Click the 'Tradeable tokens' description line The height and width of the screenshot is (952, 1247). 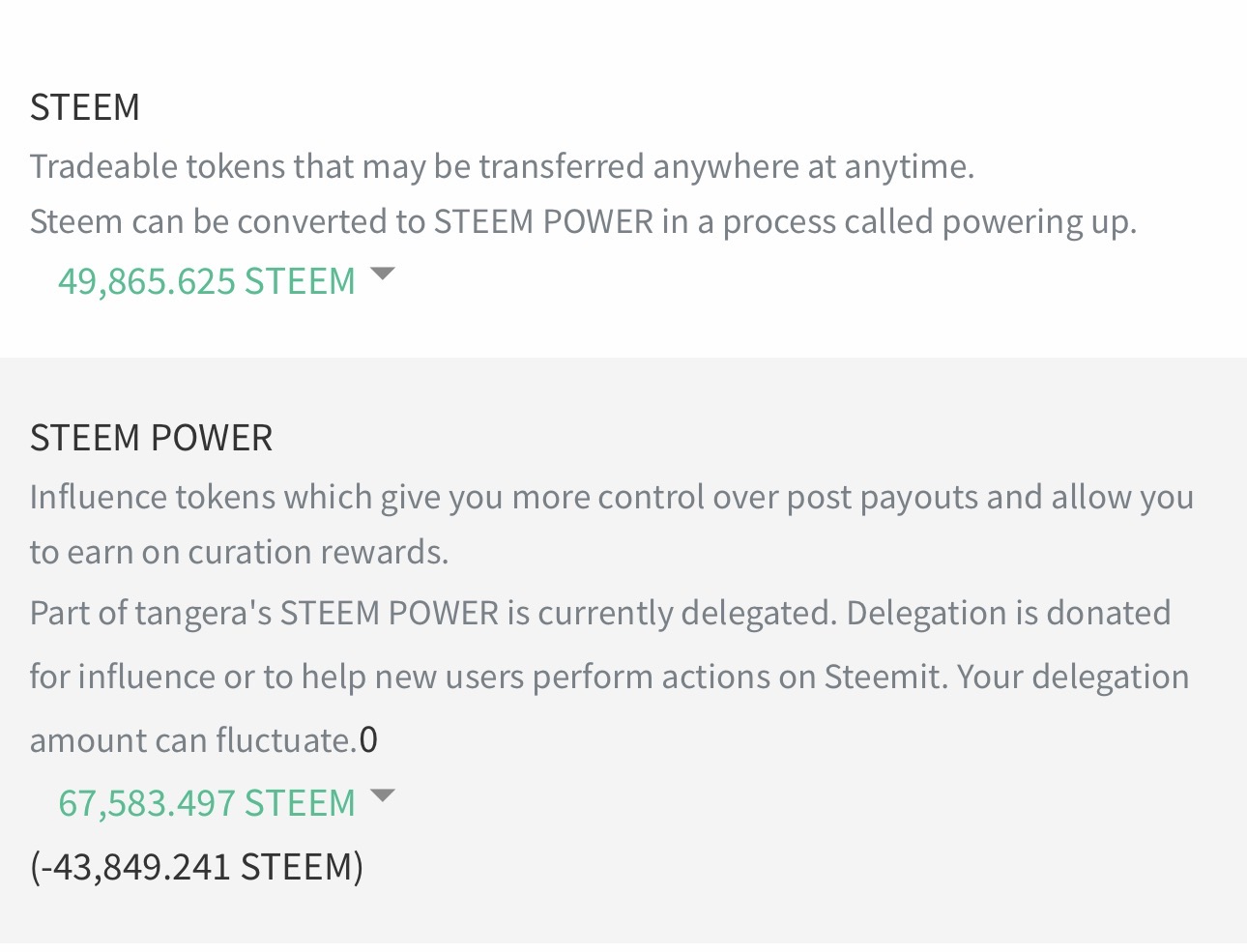pos(502,166)
